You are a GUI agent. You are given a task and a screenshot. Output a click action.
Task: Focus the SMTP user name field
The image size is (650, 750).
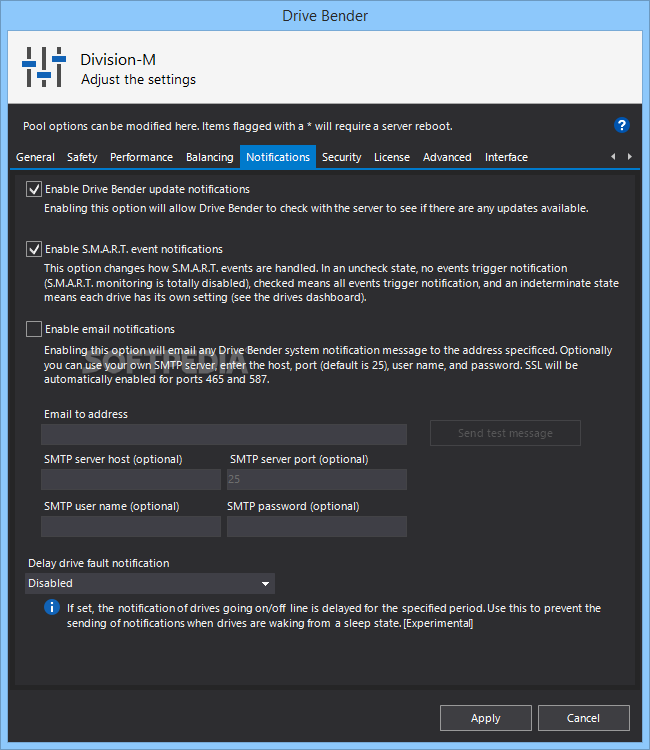coord(131,526)
